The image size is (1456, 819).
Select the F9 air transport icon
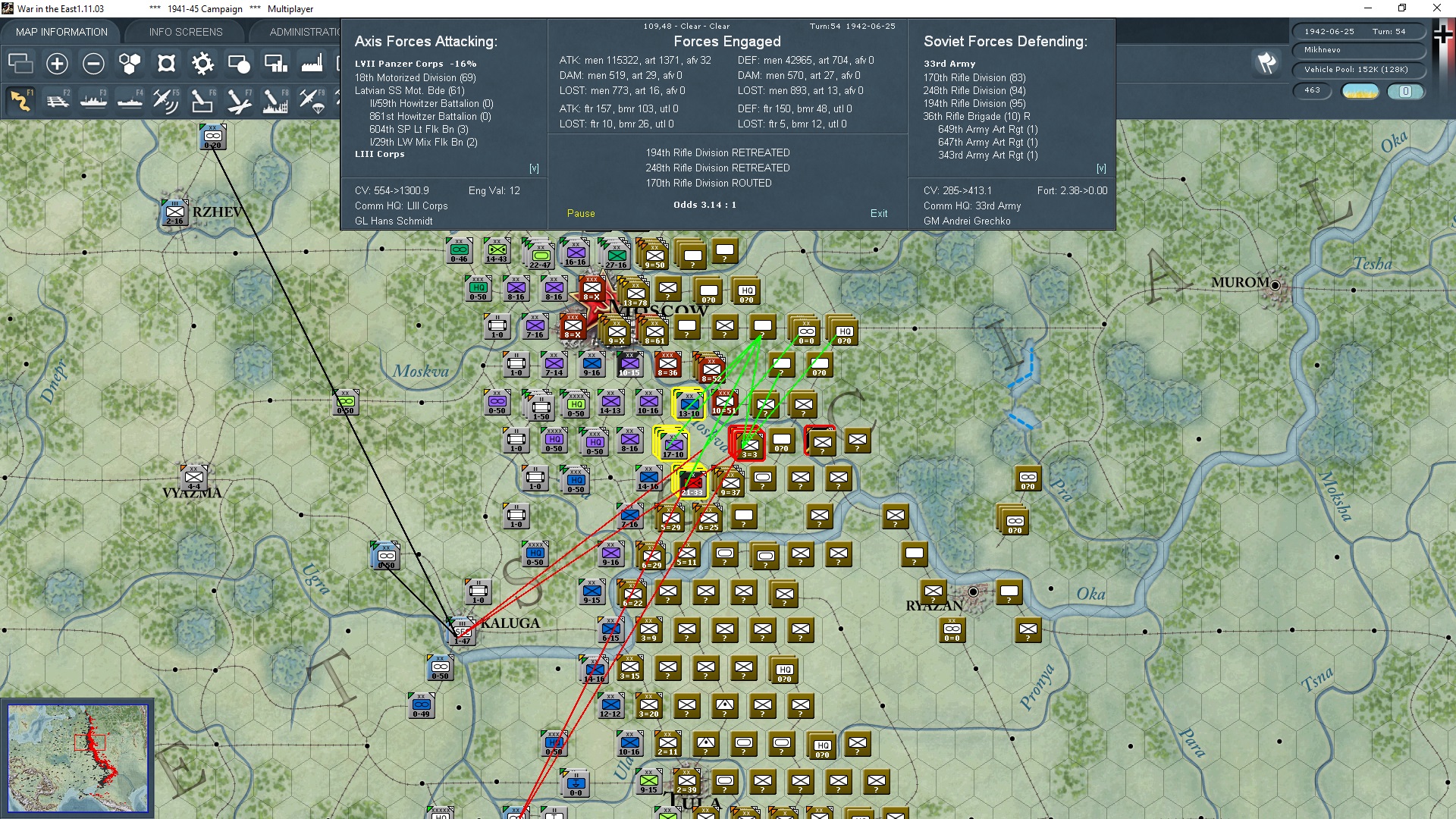(x=312, y=100)
